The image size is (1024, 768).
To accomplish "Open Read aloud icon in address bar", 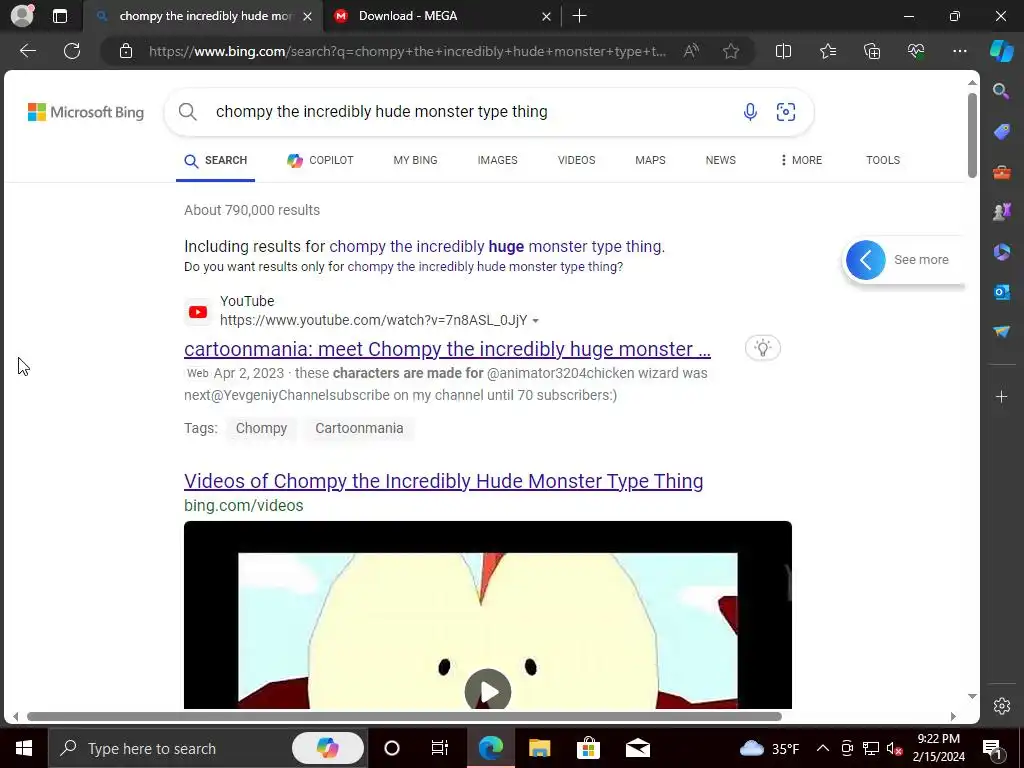I will pyautogui.click(x=691, y=51).
